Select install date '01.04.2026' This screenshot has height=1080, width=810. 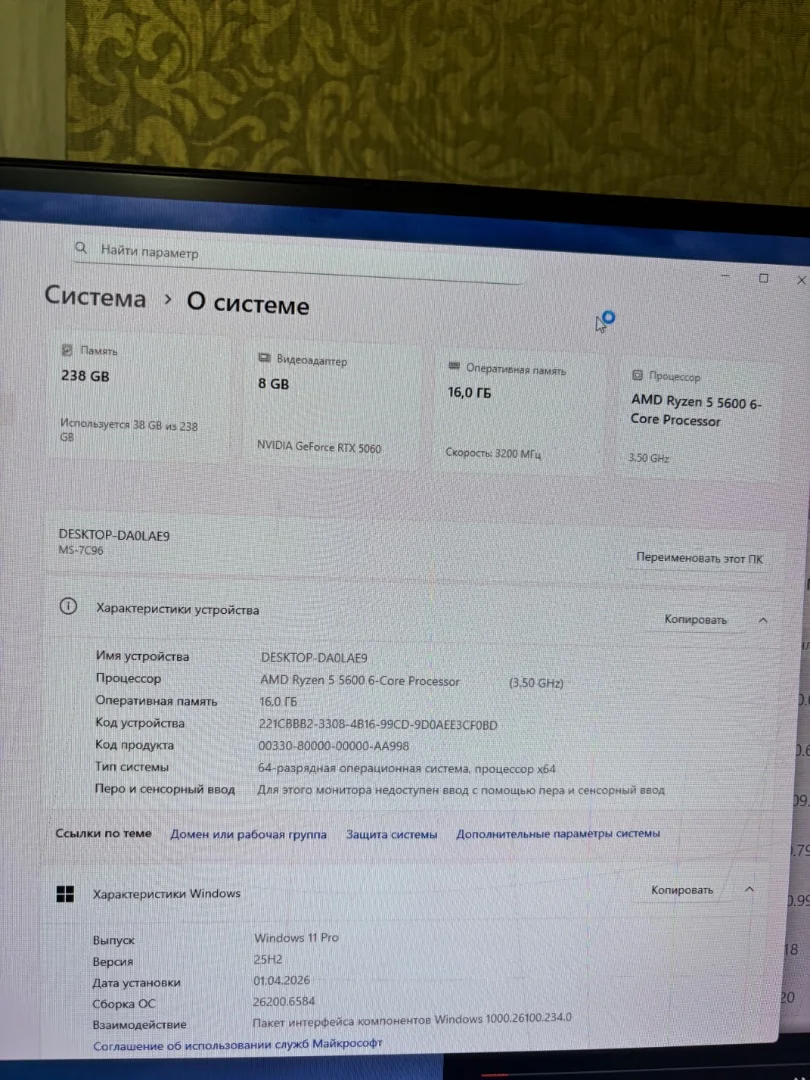(x=282, y=980)
